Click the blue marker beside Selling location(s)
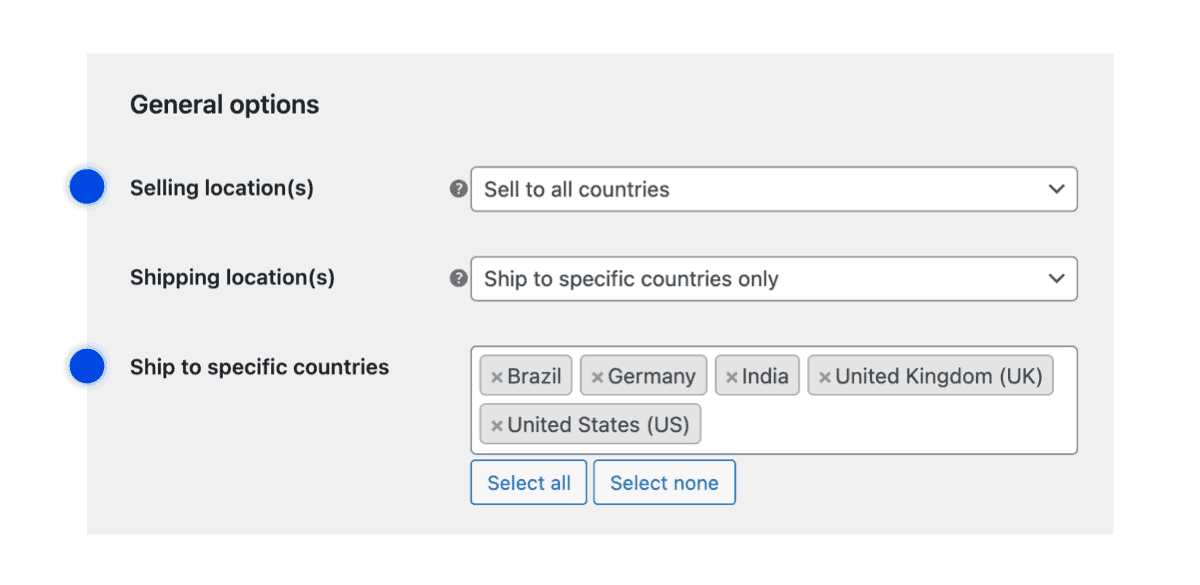The image size is (1200, 585). [87, 187]
